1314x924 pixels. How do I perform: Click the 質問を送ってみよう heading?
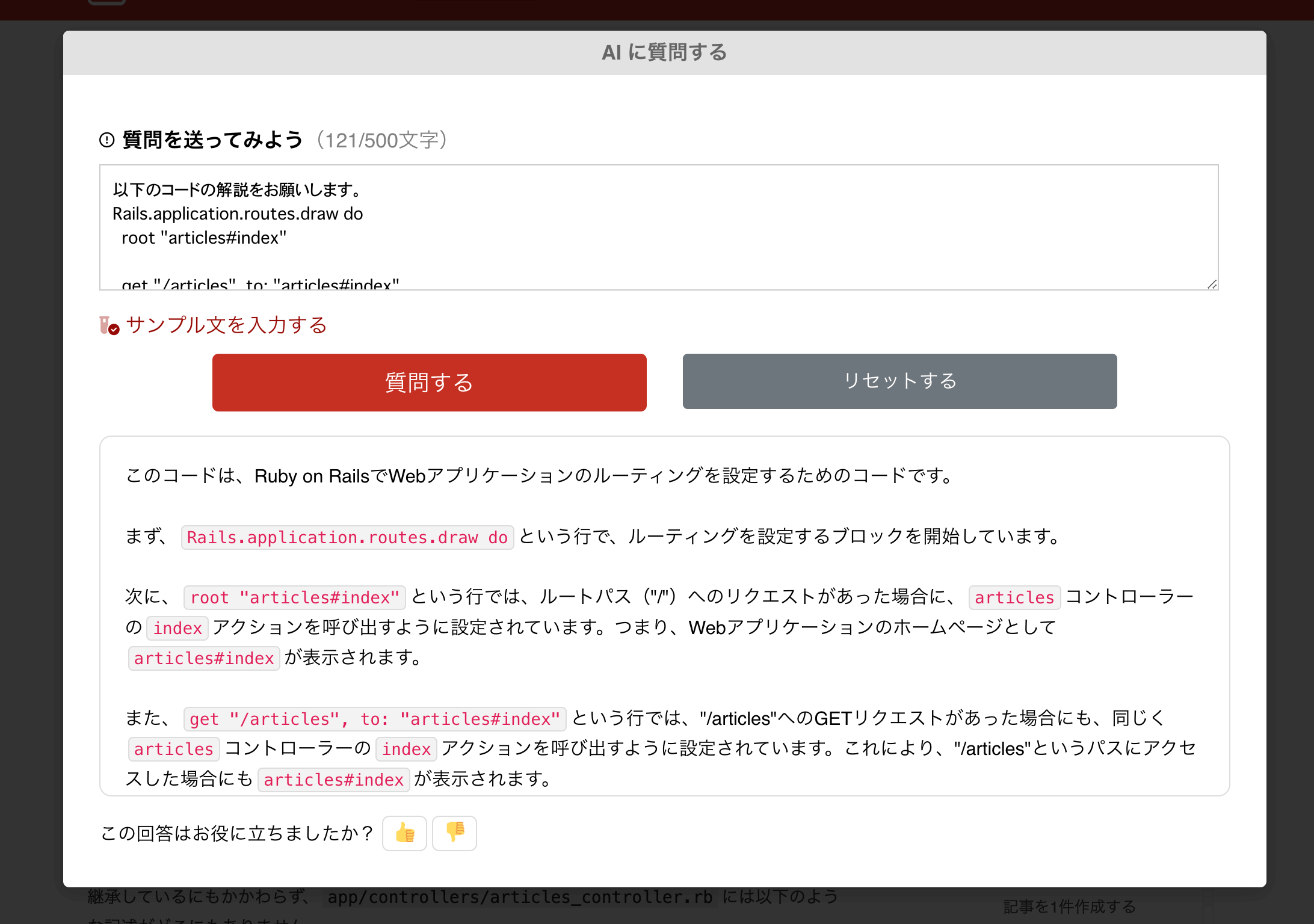pos(212,140)
